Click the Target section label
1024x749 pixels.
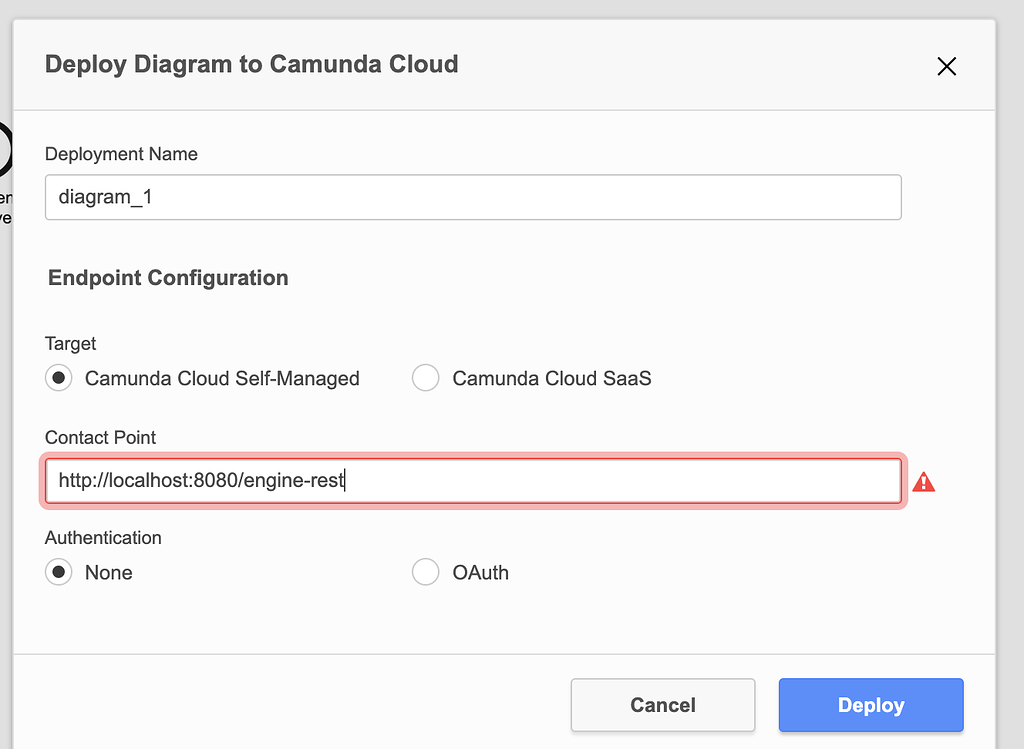(70, 343)
